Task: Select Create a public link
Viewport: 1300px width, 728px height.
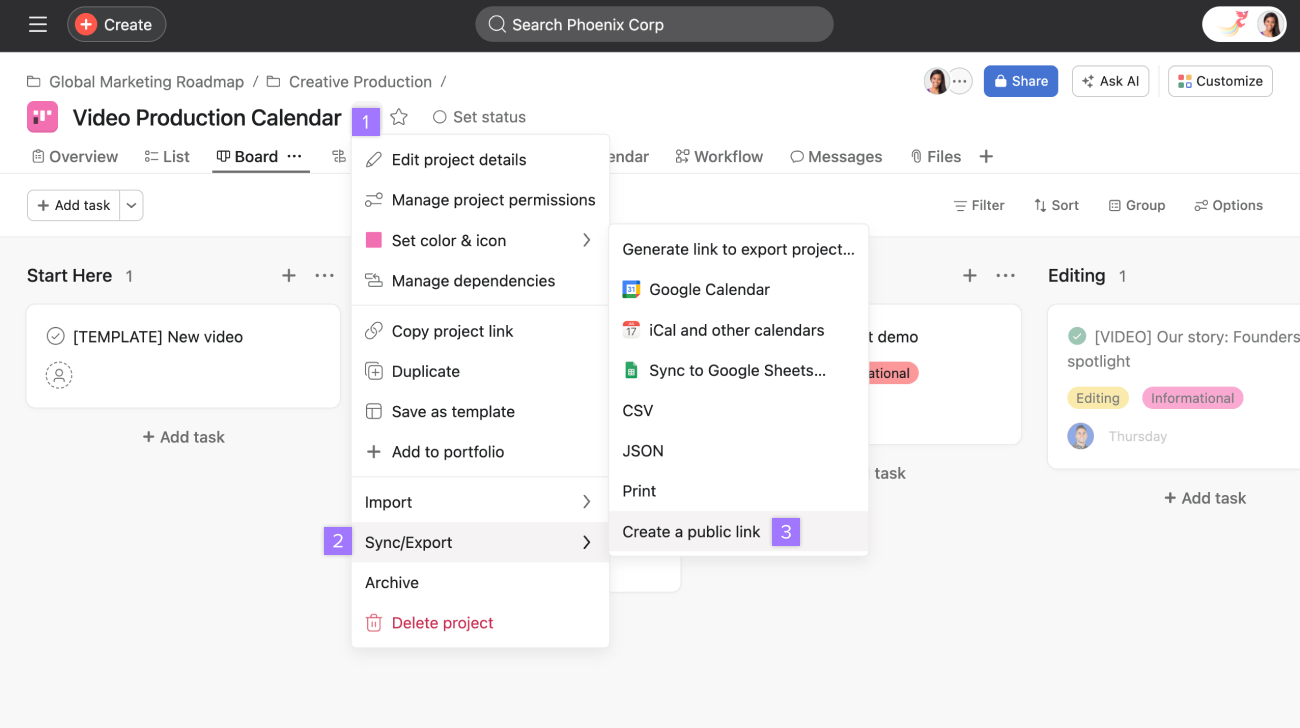Action: 691,531
